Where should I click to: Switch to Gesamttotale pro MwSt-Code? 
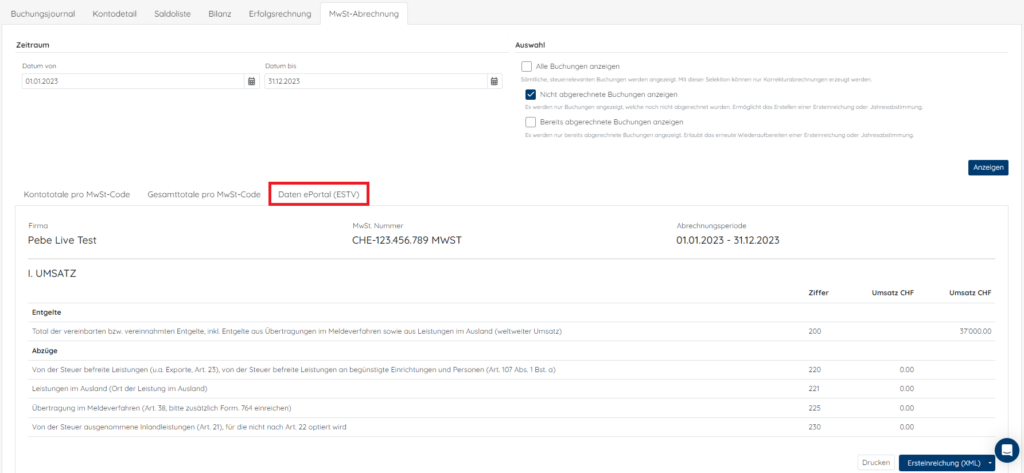click(x=204, y=195)
